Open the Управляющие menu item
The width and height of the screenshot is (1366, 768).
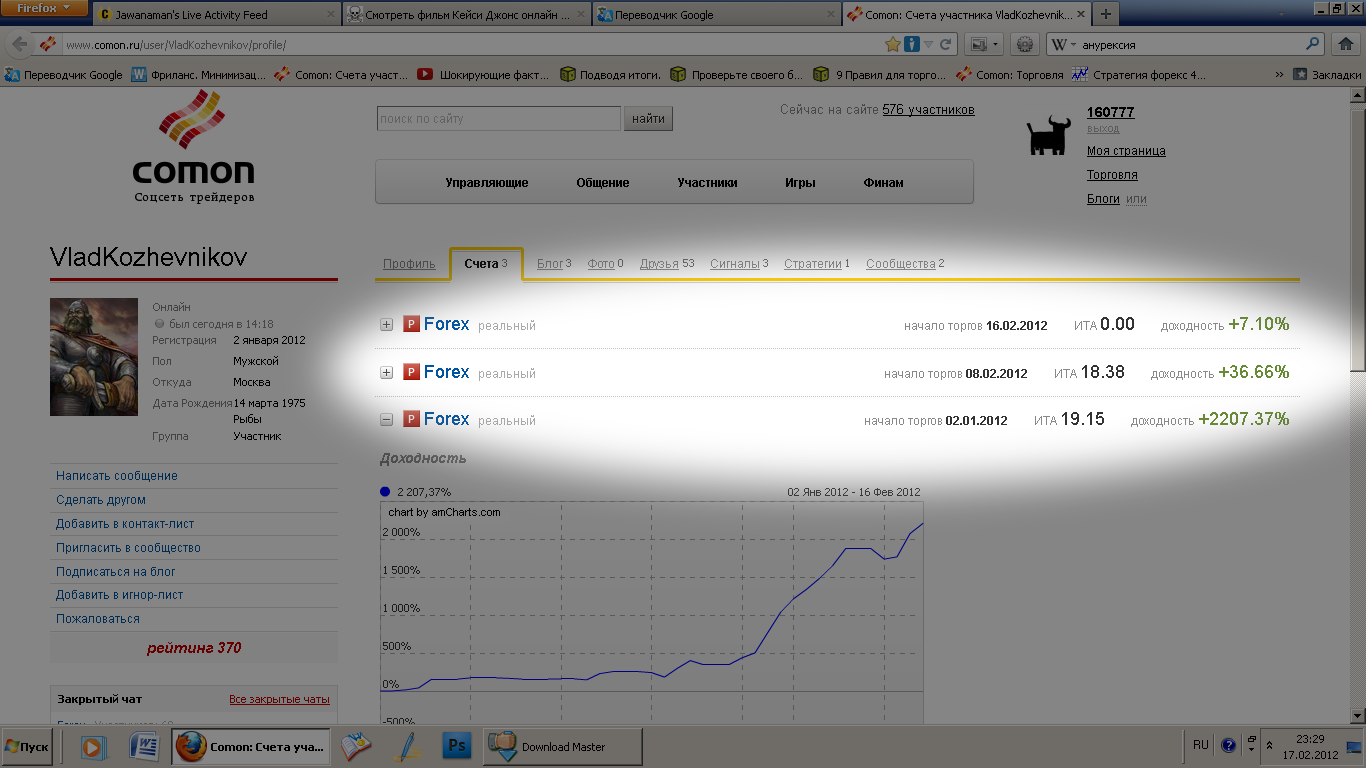487,183
